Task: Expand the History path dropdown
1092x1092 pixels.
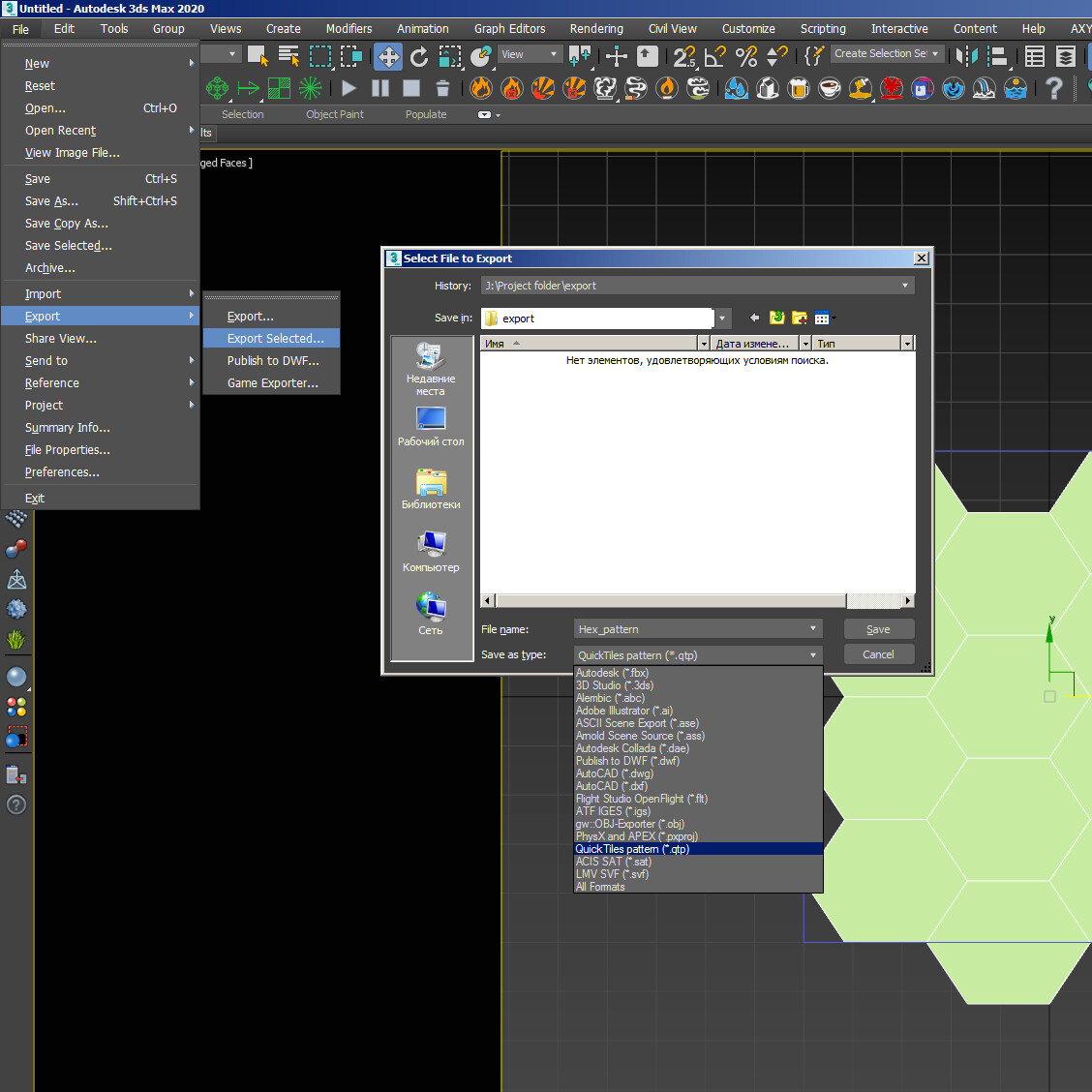Action: pyautogui.click(x=905, y=286)
